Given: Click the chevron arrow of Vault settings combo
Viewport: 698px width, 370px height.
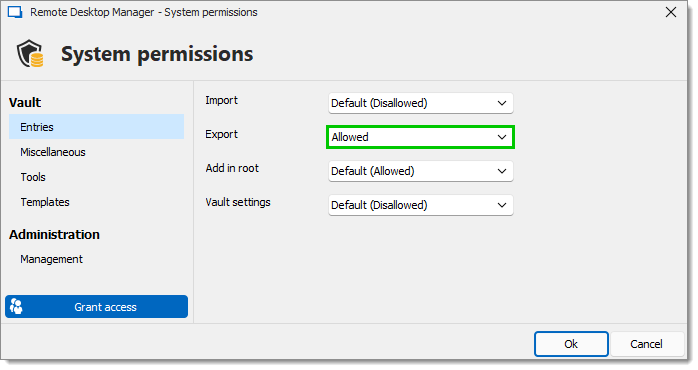Looking at the screenshot, I should [x=502, y=205].
